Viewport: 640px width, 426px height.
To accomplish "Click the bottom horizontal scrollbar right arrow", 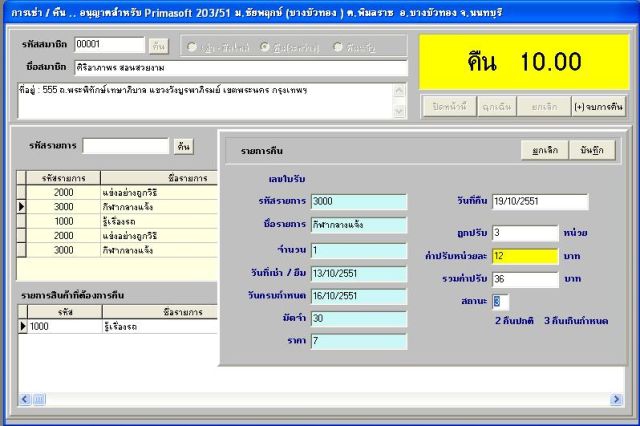I will coord(617,399).
